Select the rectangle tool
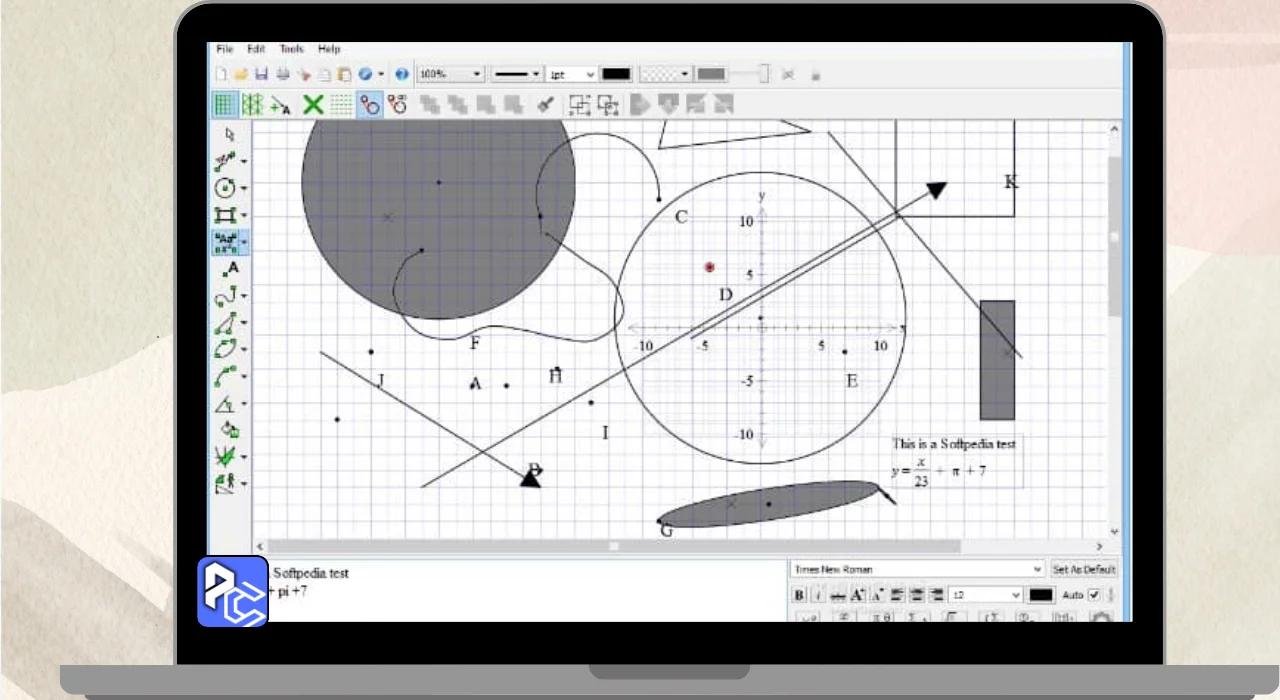1280x700 pixels. tap(225, 214)
